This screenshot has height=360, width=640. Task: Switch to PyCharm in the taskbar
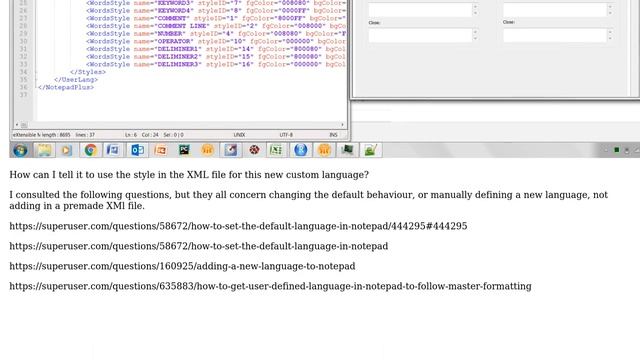(184, 150)
